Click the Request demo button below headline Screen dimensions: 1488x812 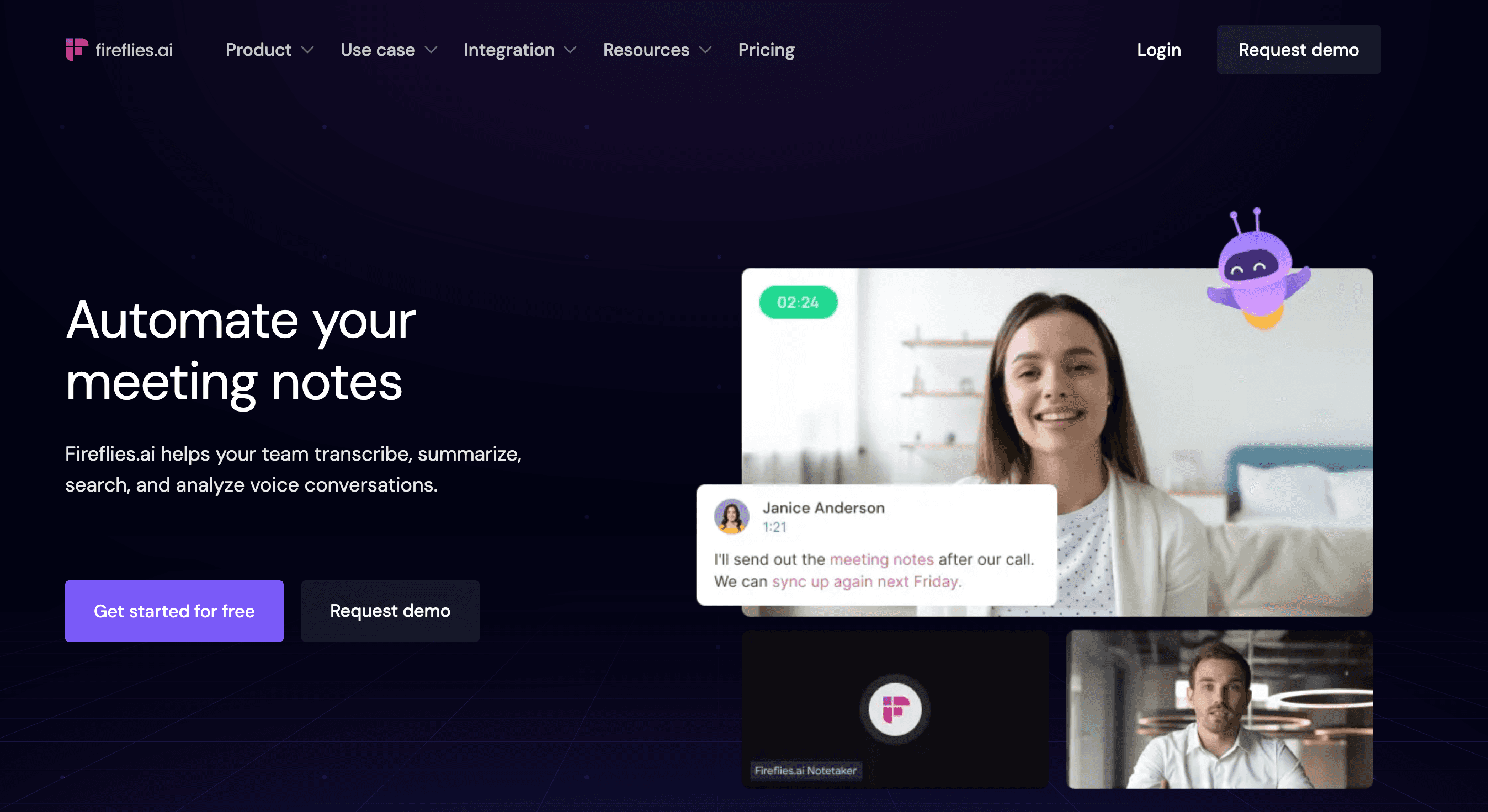(390, 610)
